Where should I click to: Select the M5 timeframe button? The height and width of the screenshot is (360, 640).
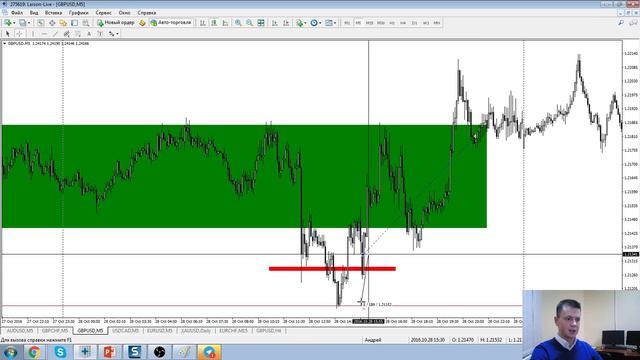(358, 23)
